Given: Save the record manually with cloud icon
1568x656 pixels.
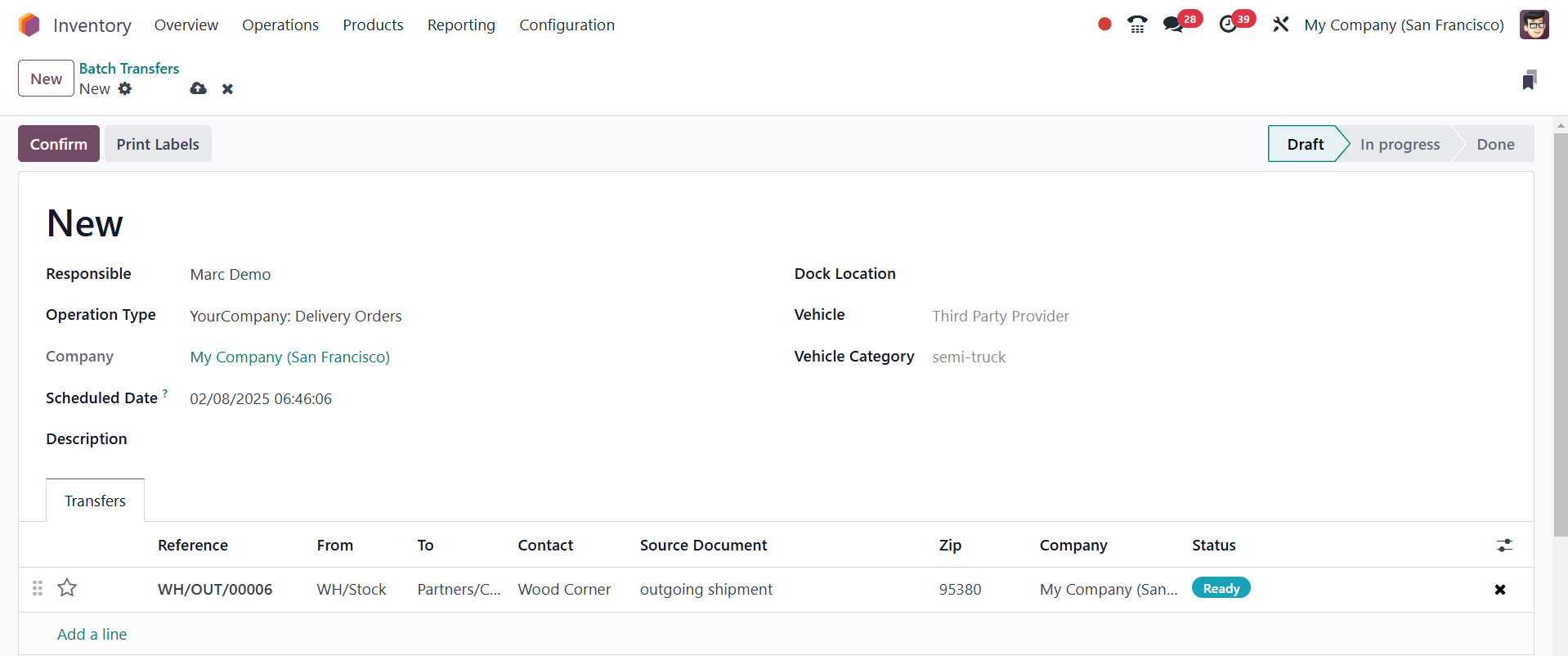Looking at the screenshot, I should tap(198, 88).
